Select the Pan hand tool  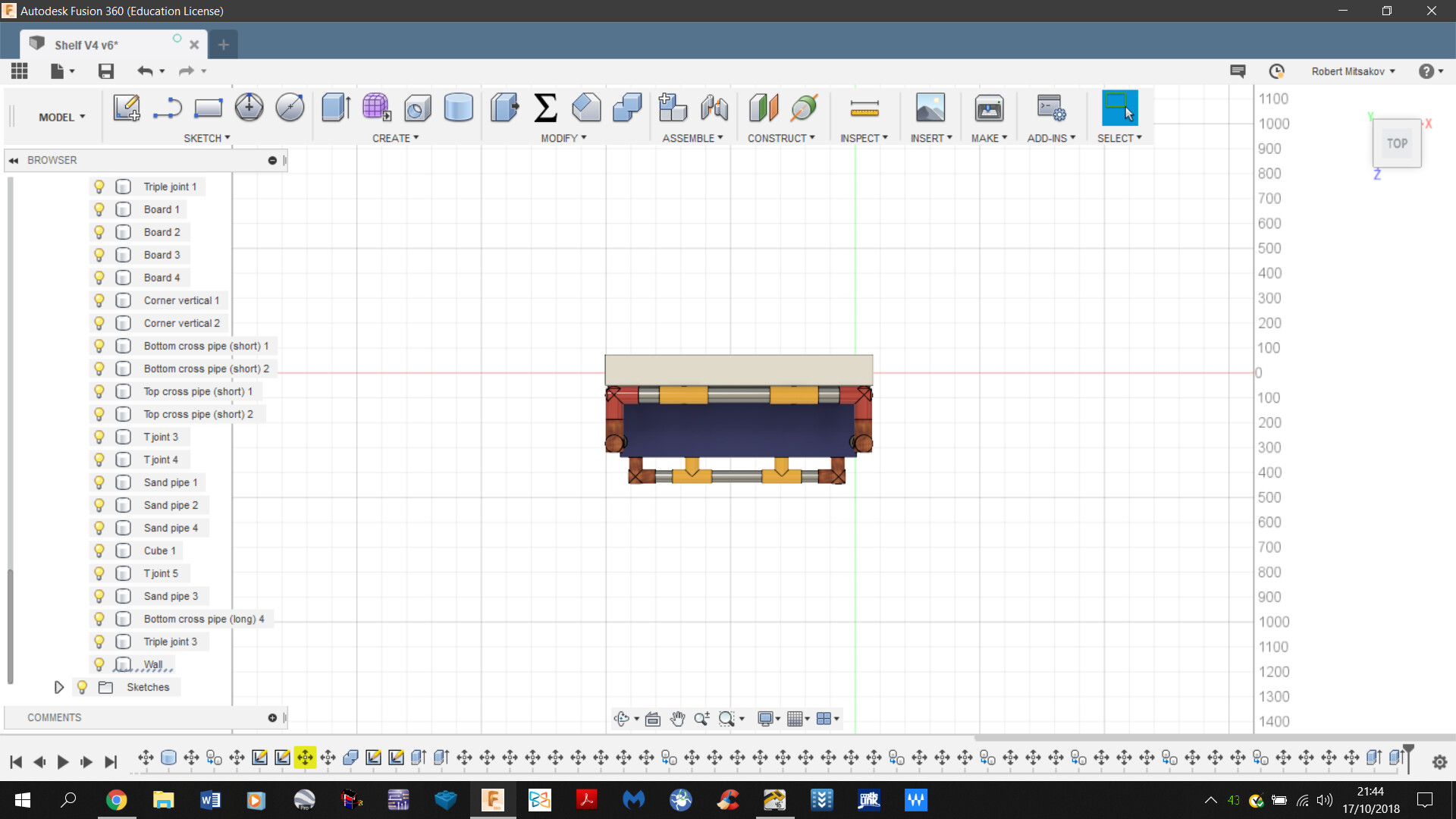coord(677,719)
